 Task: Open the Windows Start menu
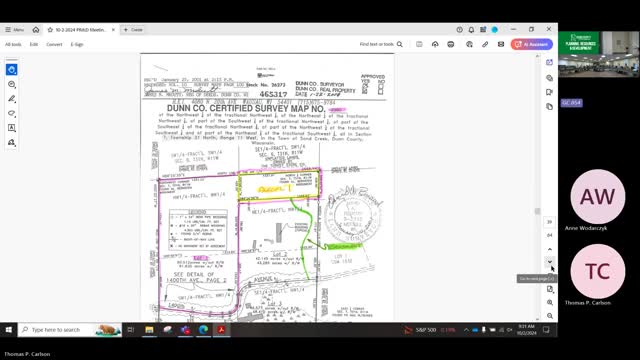point(9,330)
